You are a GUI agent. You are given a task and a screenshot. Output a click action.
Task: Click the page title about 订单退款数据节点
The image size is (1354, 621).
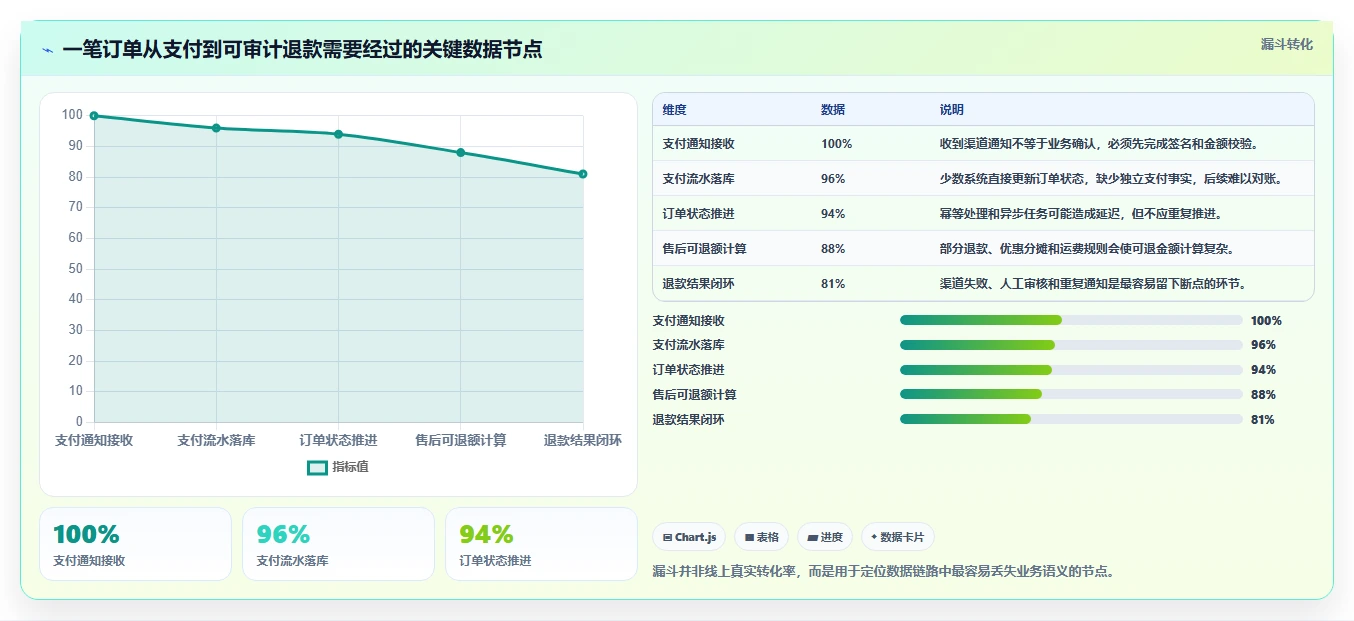click(x=302, y=50)
